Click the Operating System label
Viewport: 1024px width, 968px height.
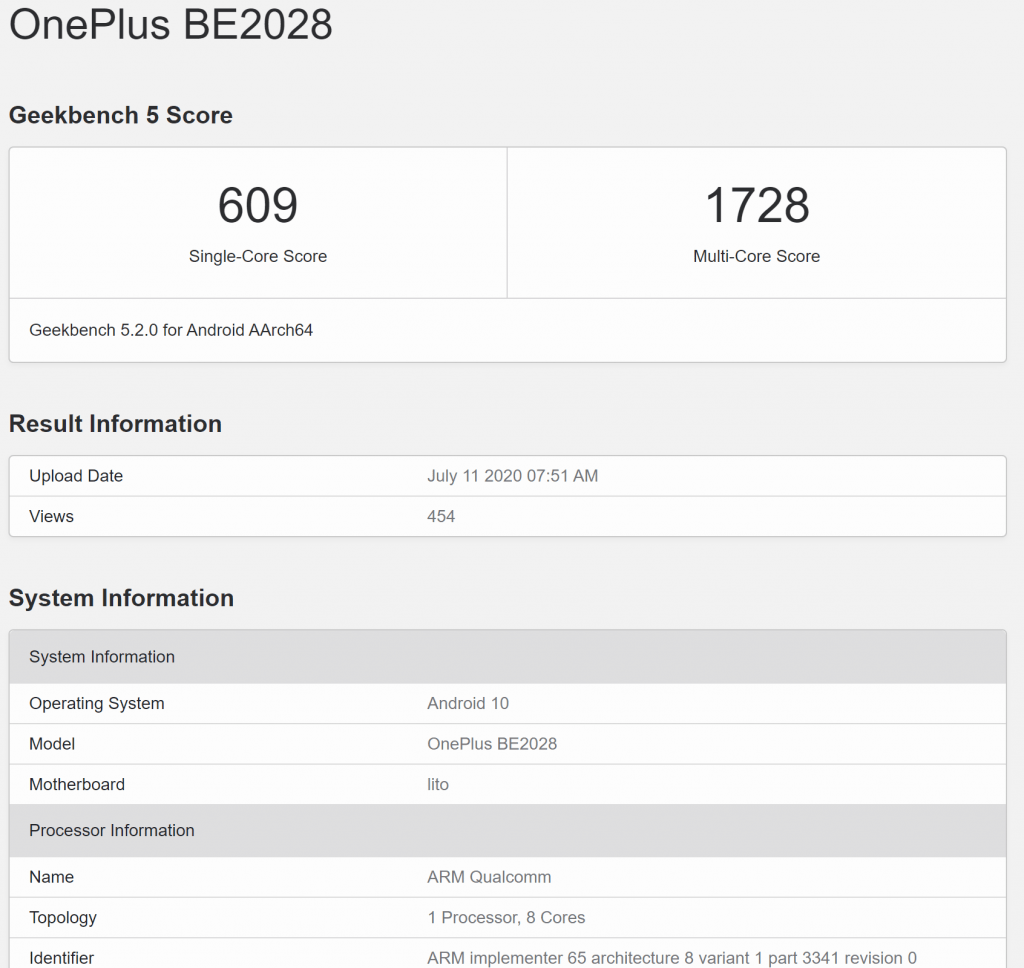(x=97, y=703)
